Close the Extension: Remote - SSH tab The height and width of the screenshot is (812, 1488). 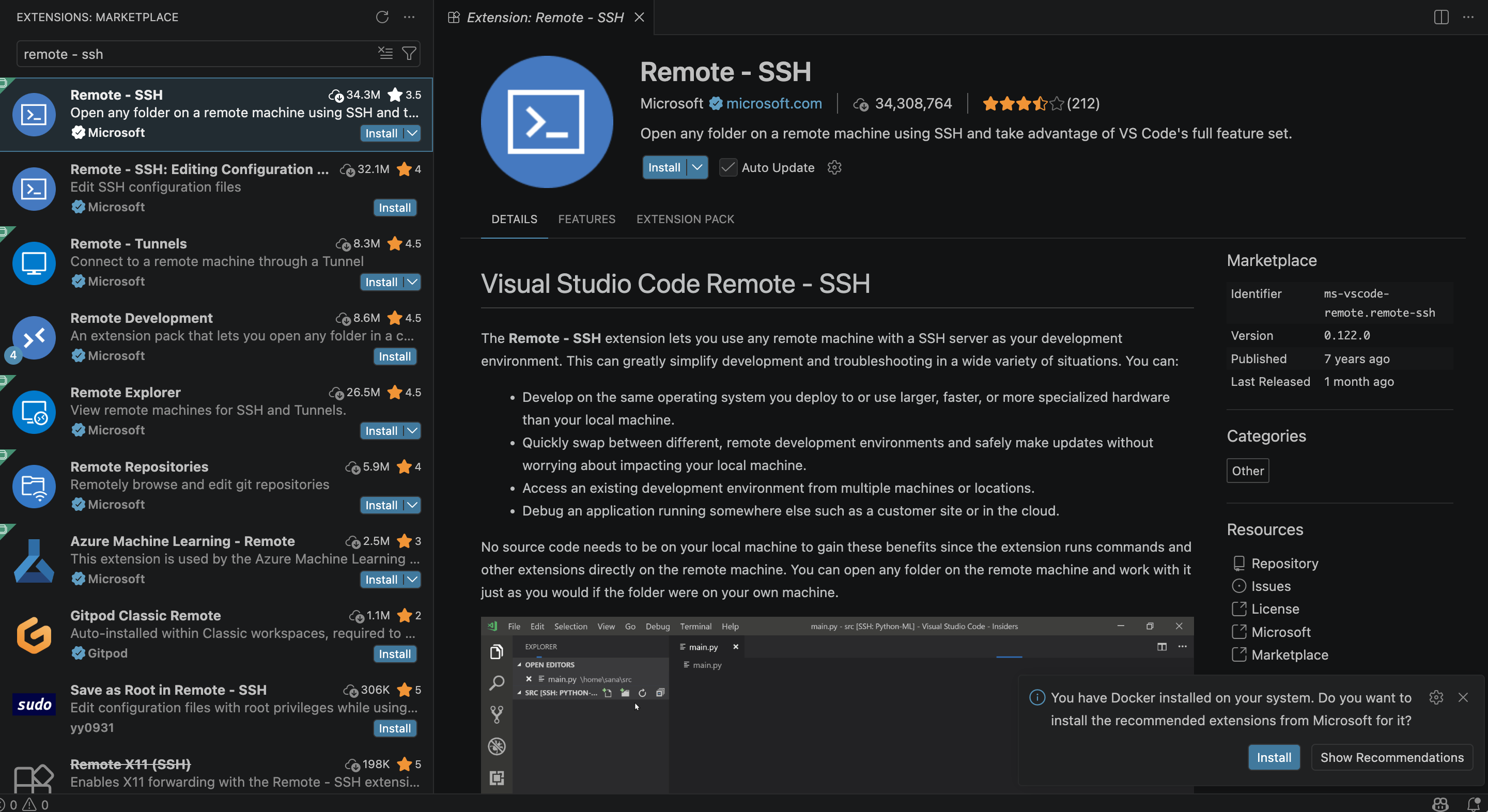click(x=639, y=18)
